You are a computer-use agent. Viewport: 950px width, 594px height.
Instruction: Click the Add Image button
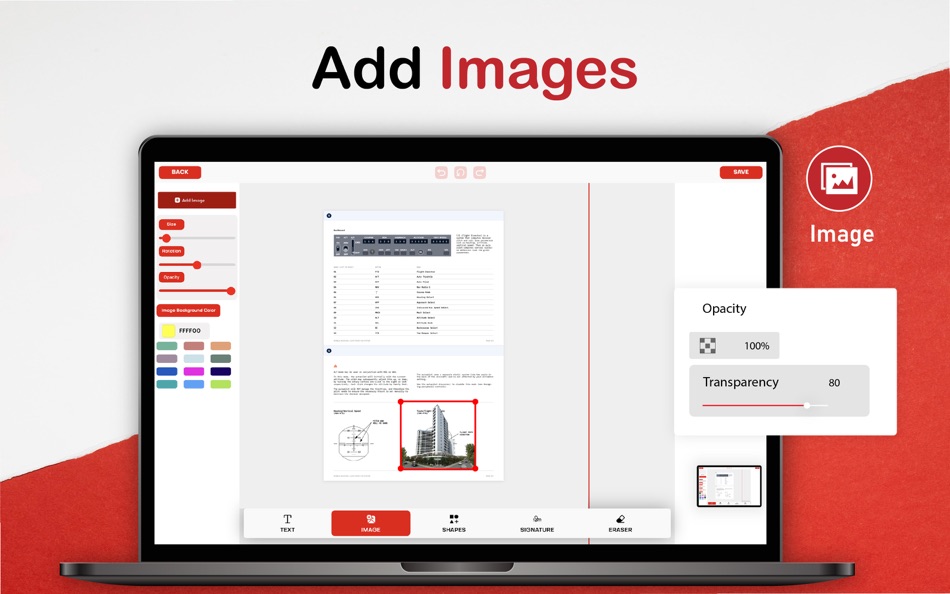[197, 200]
